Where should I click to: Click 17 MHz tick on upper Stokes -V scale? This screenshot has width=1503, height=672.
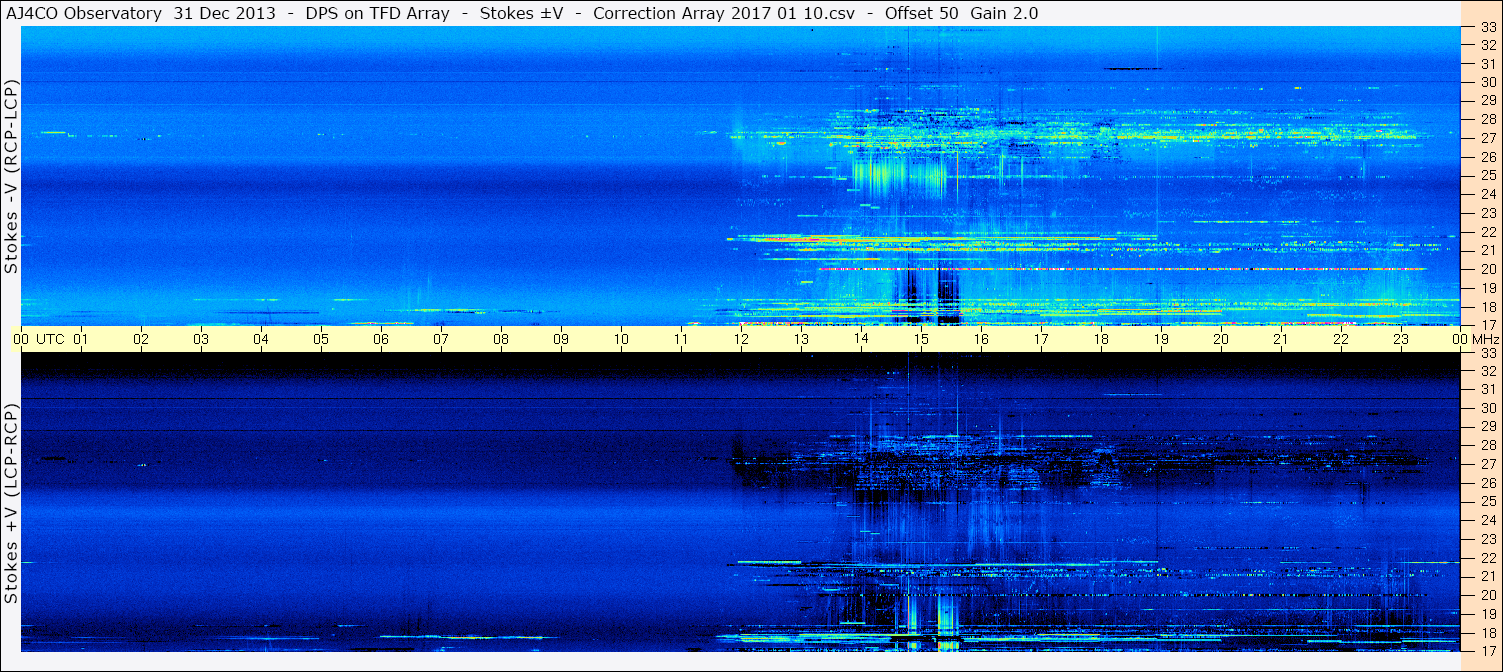[1488, 325]
